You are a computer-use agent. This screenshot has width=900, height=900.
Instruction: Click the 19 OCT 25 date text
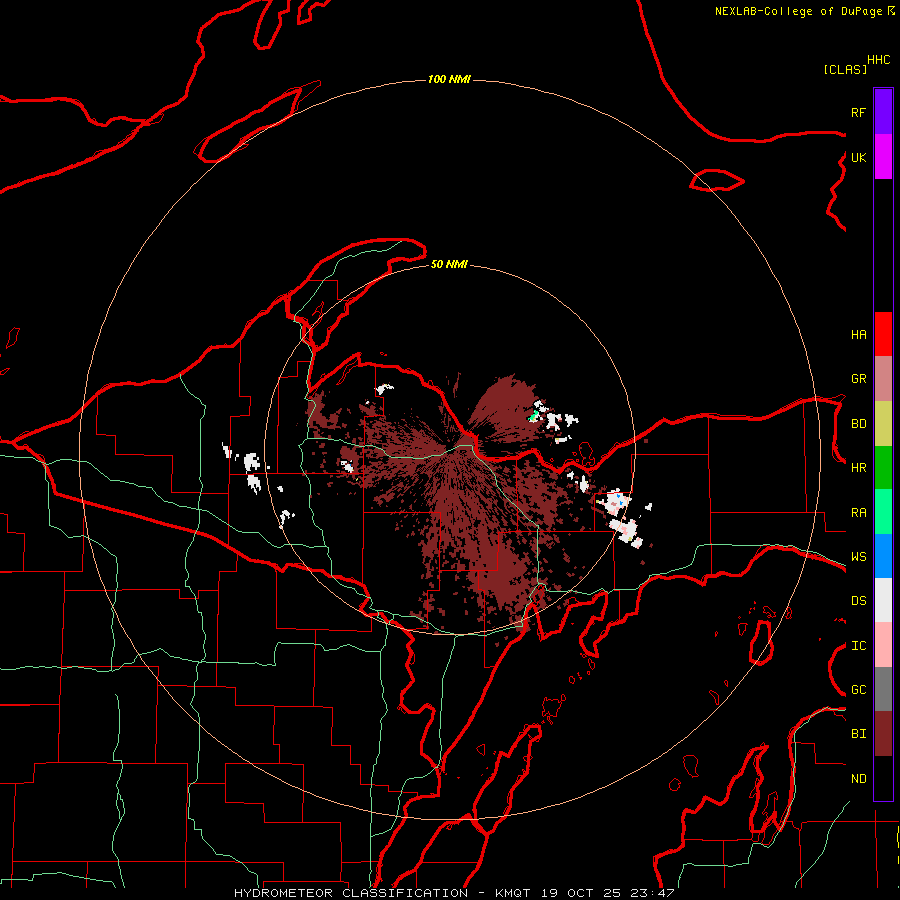[581, 893]
